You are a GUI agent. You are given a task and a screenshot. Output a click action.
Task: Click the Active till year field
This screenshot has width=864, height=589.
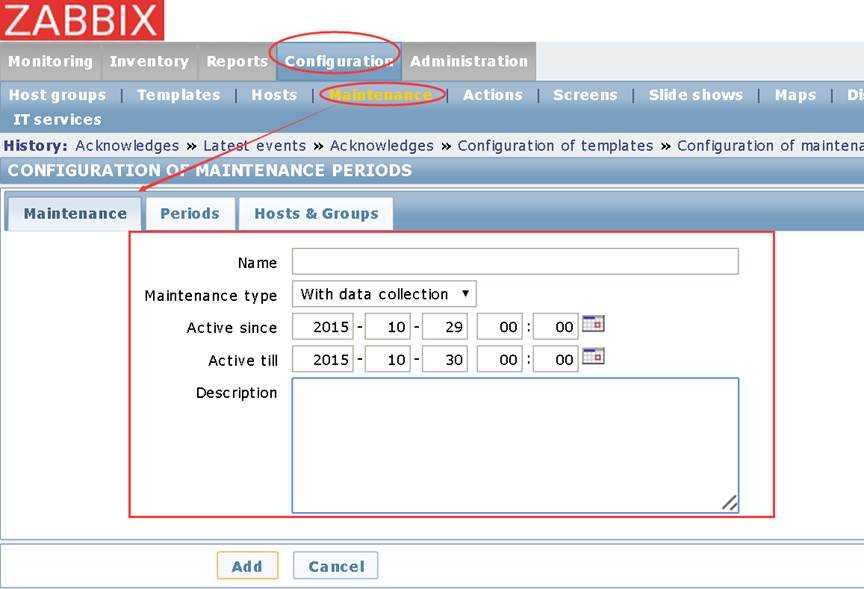[x=323, y=359]
